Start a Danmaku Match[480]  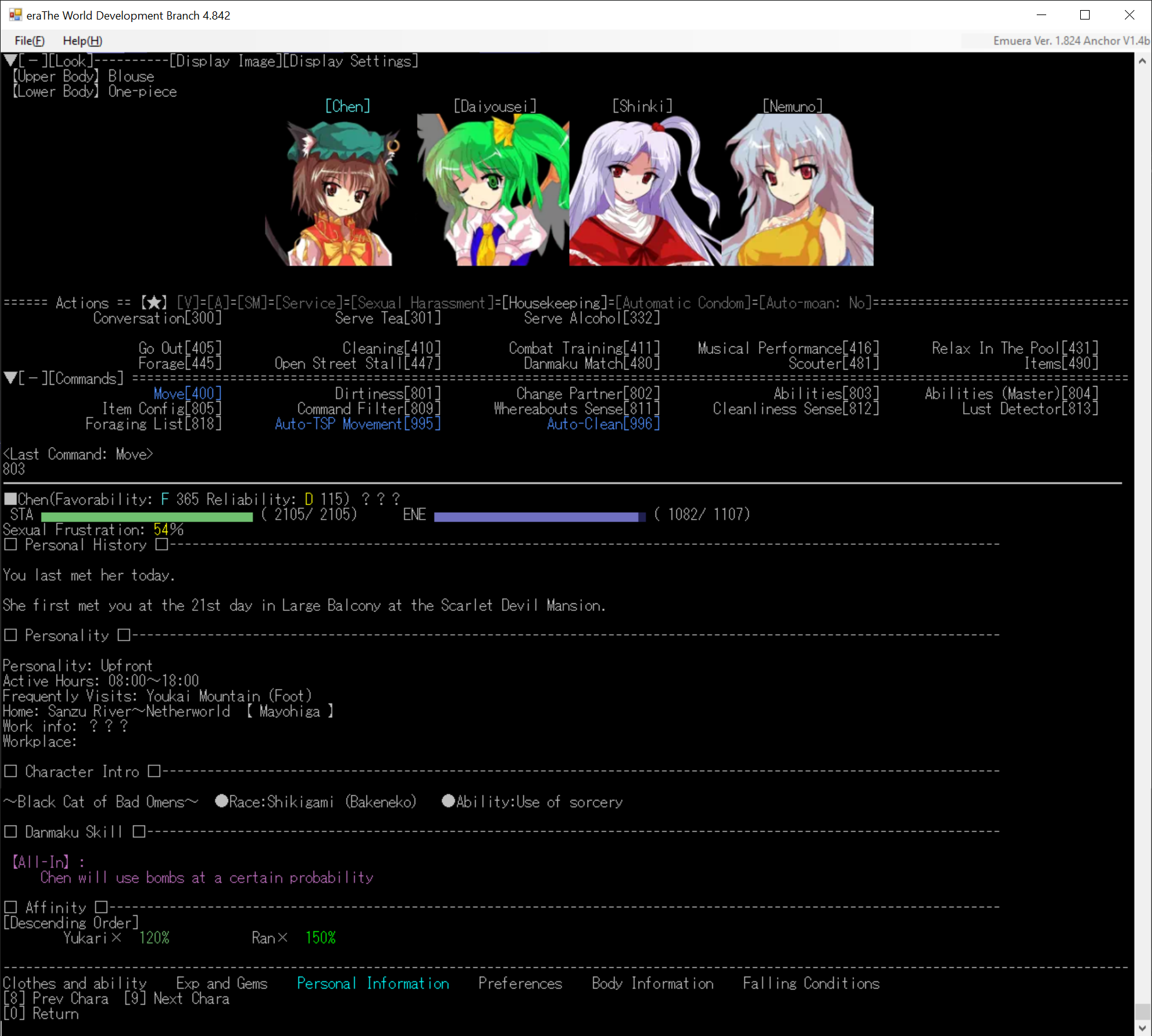[x=592, y=363]
